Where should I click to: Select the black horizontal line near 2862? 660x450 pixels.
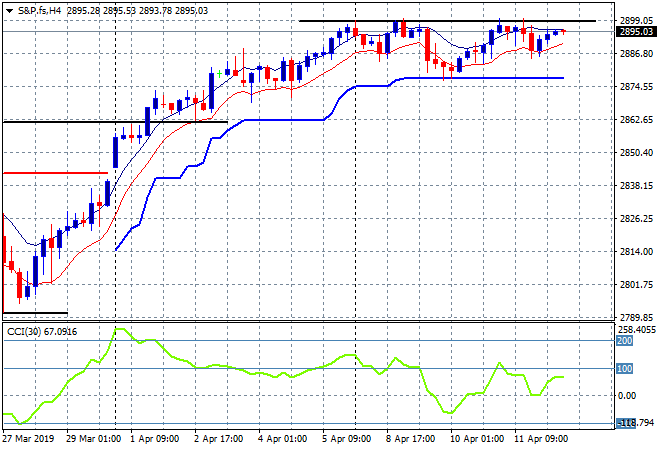115,122
